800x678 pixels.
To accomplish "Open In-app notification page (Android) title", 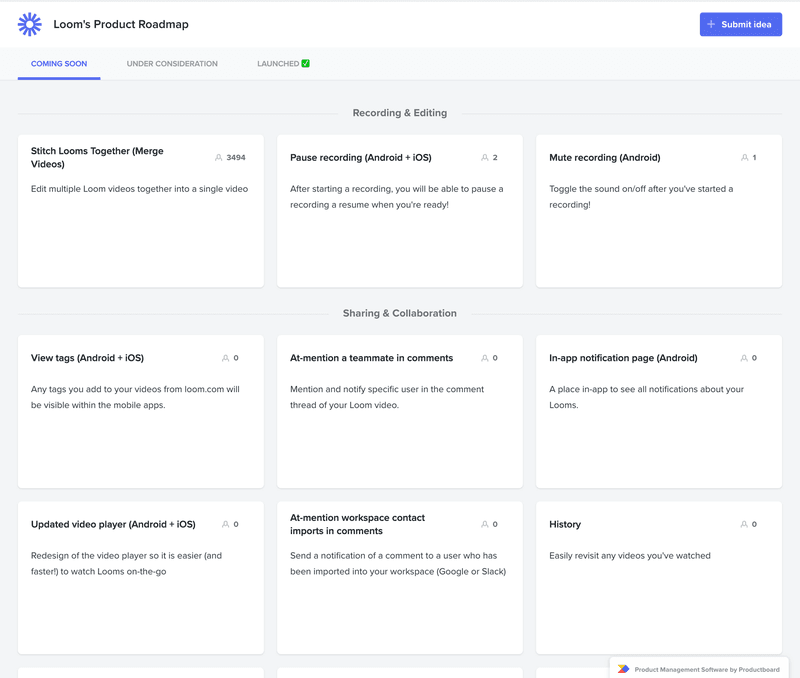I will pos(623,358).
